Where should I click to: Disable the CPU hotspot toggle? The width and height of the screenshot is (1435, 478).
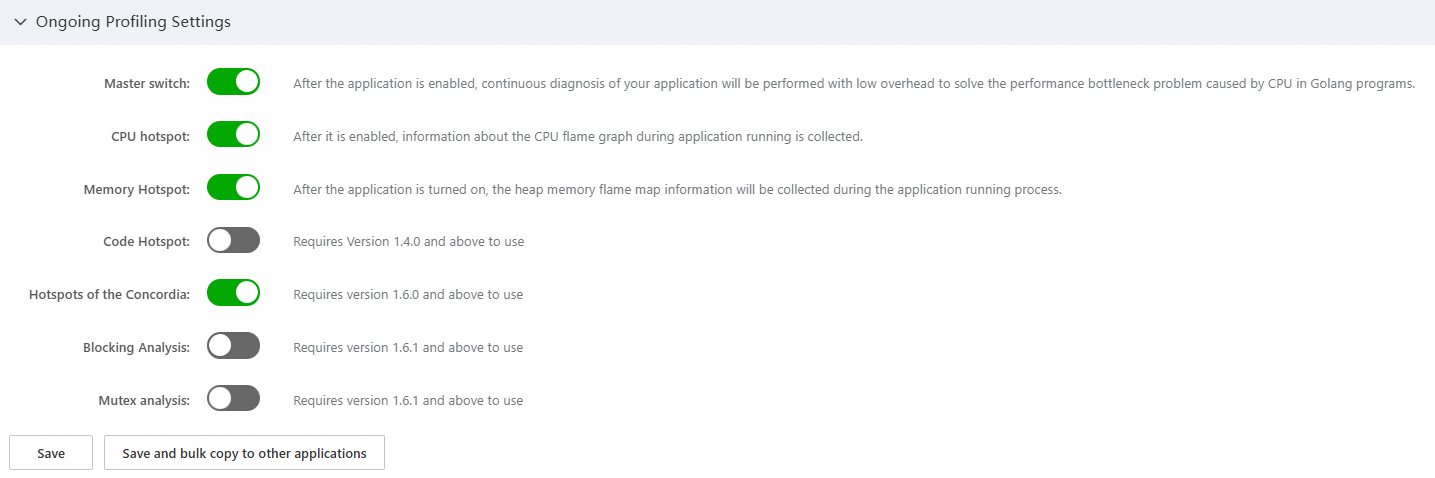click(x=233, y=135)
